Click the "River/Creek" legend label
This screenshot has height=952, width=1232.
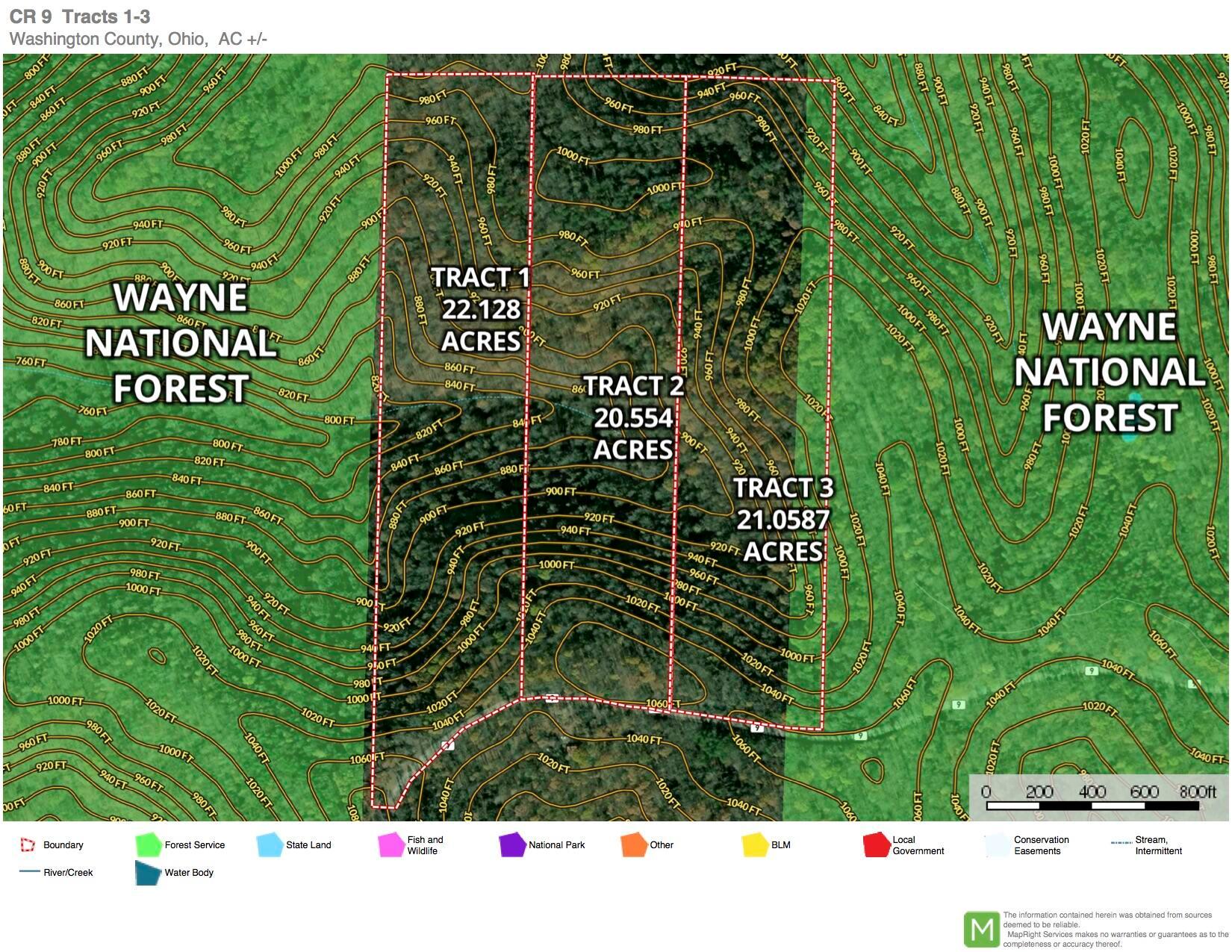pyautogui.click(x=68, y=872)
